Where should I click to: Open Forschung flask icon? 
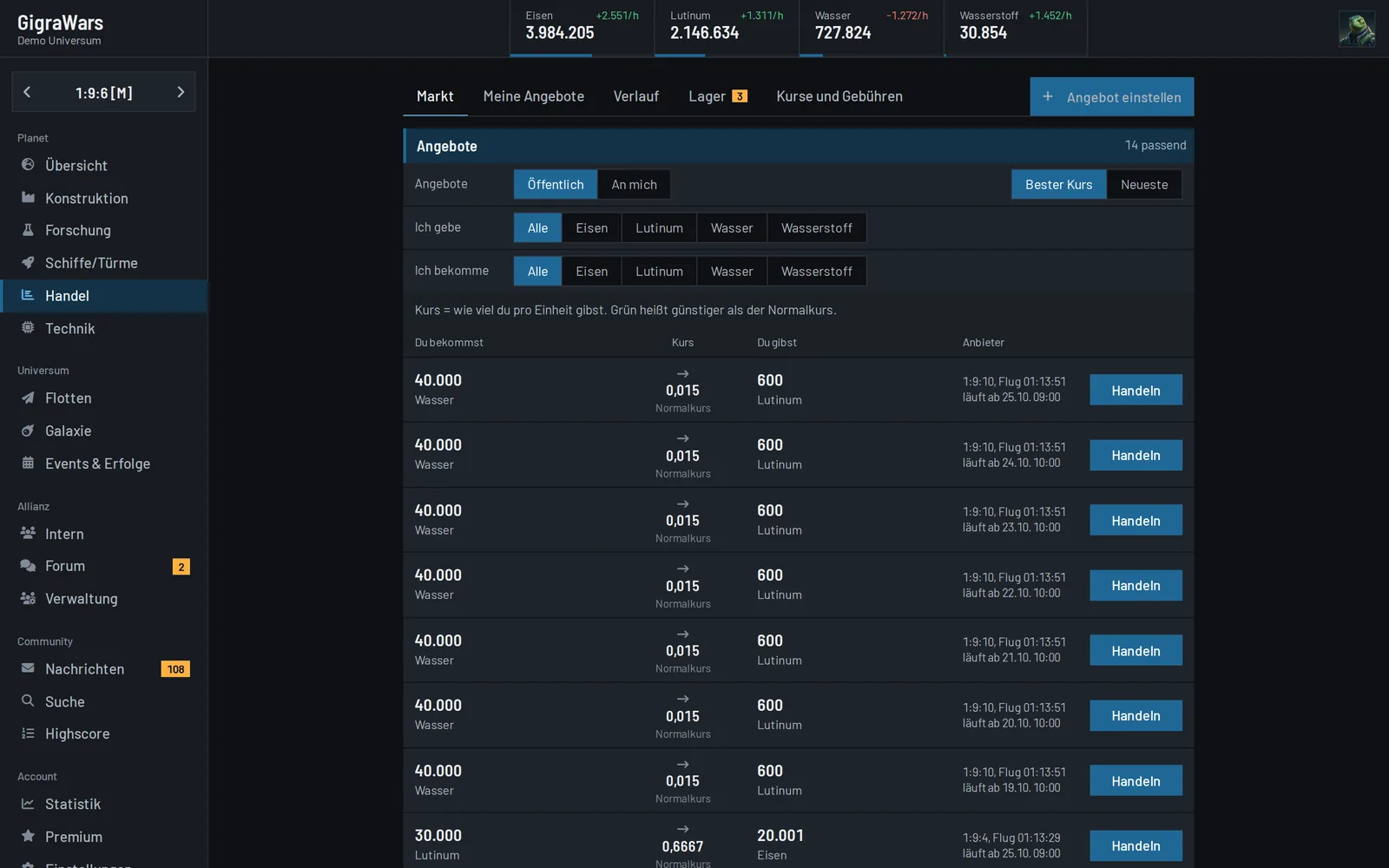pos(28,229)
